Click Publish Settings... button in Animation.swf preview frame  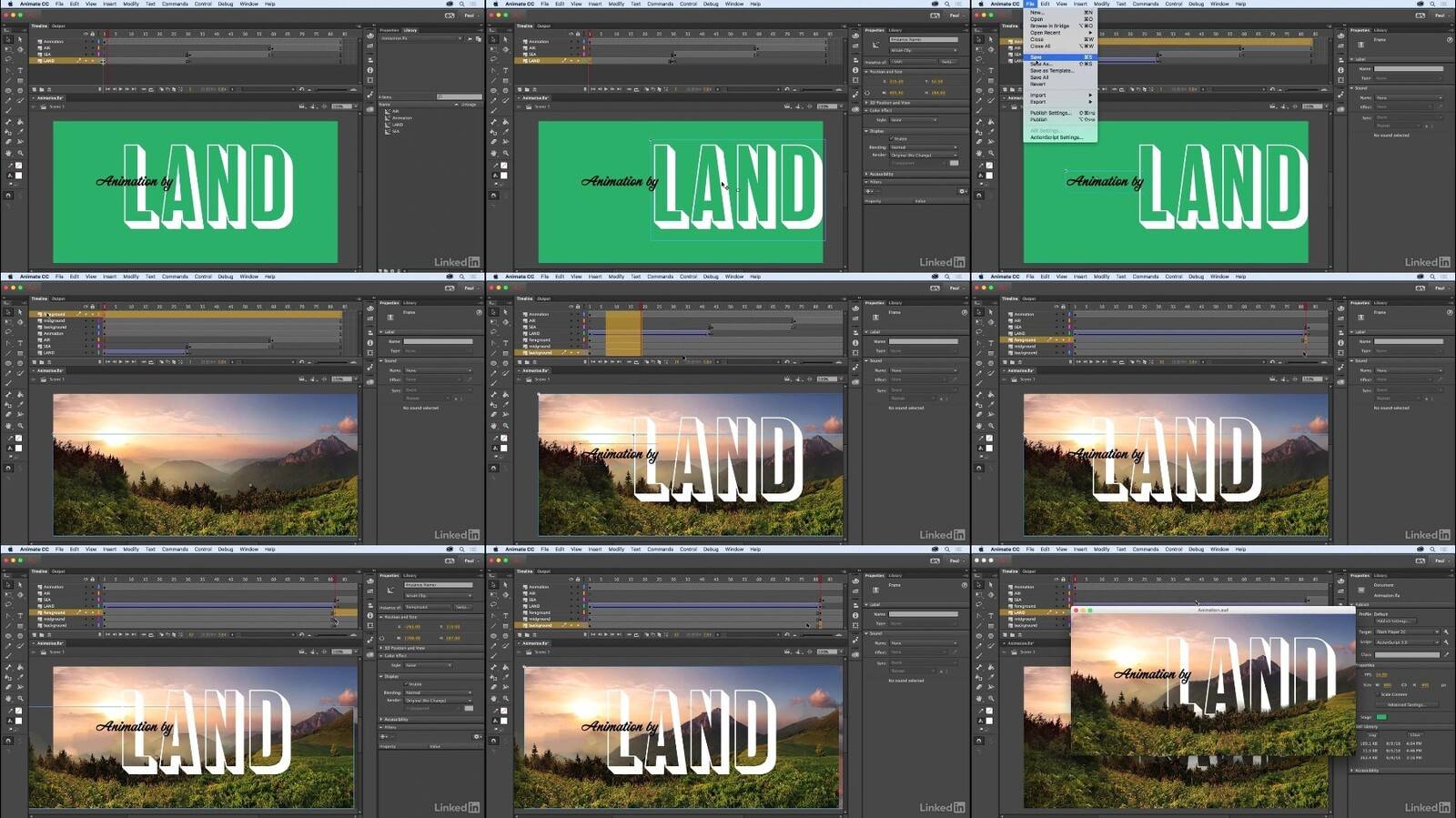pyautogui.click(x=1396, y=621)
